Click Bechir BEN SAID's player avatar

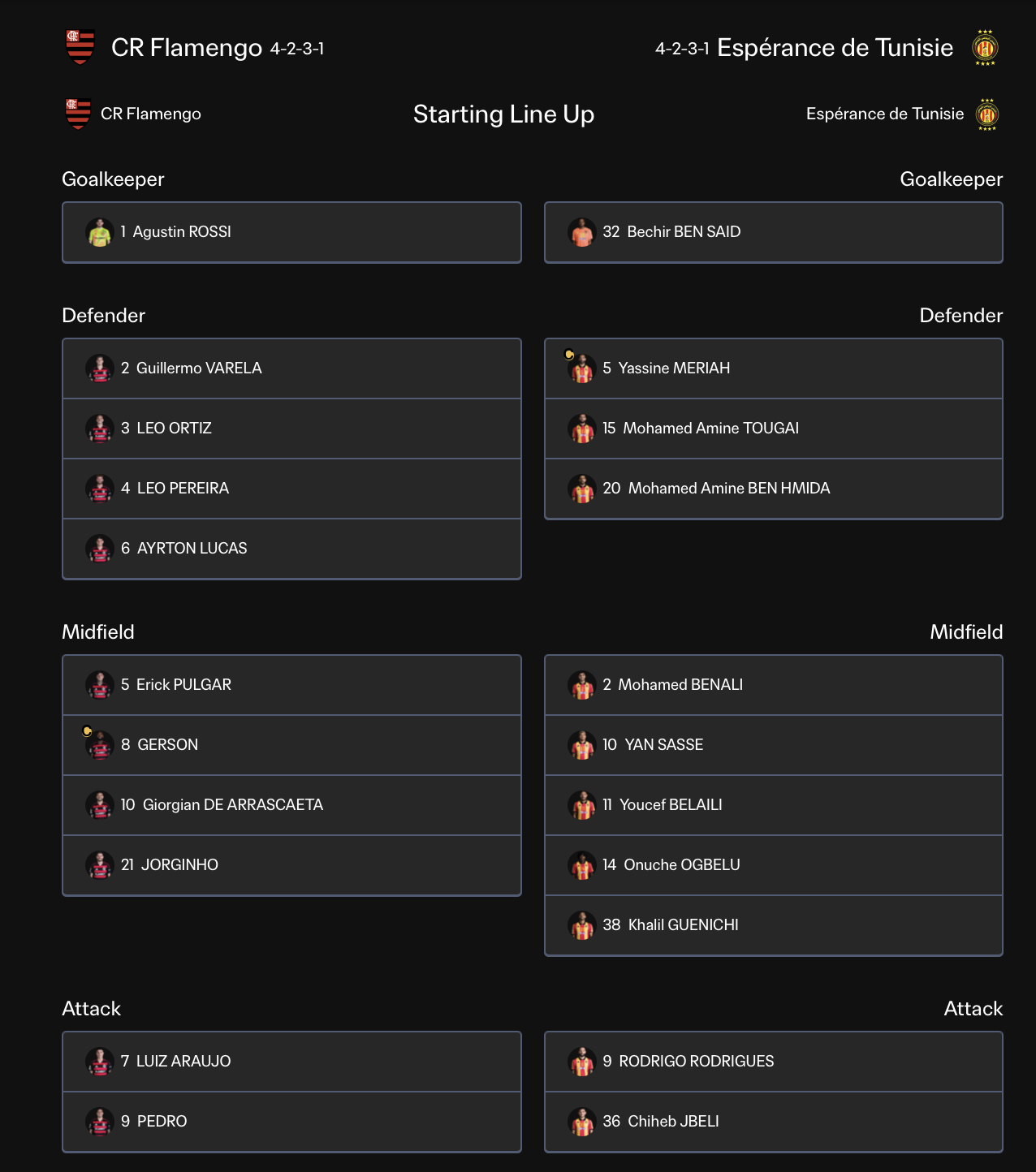582,232
